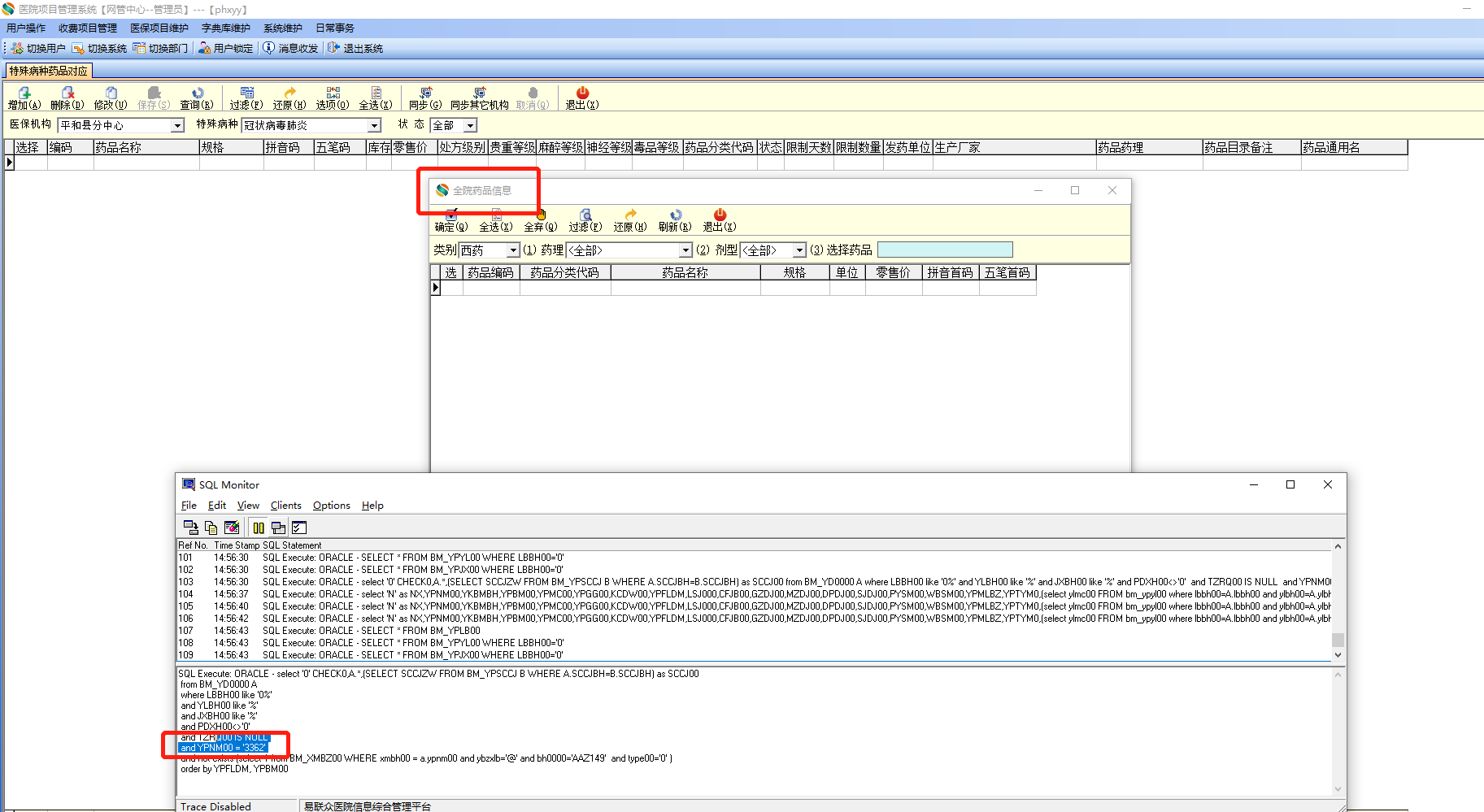The image size is (1484, 812).
Task: Select SQL log row with Ref No. 103
Action: (x=754, y=582)
